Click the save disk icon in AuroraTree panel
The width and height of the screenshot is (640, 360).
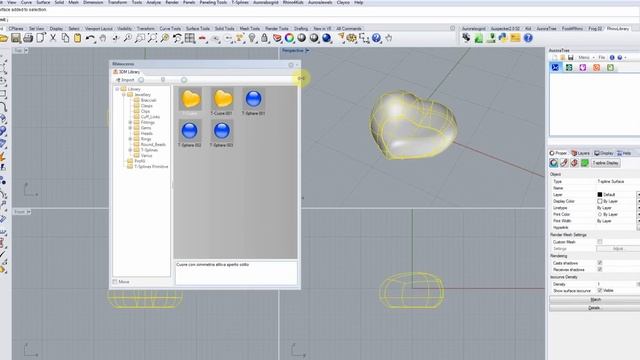pyautogui.click(x=571, y=58)
